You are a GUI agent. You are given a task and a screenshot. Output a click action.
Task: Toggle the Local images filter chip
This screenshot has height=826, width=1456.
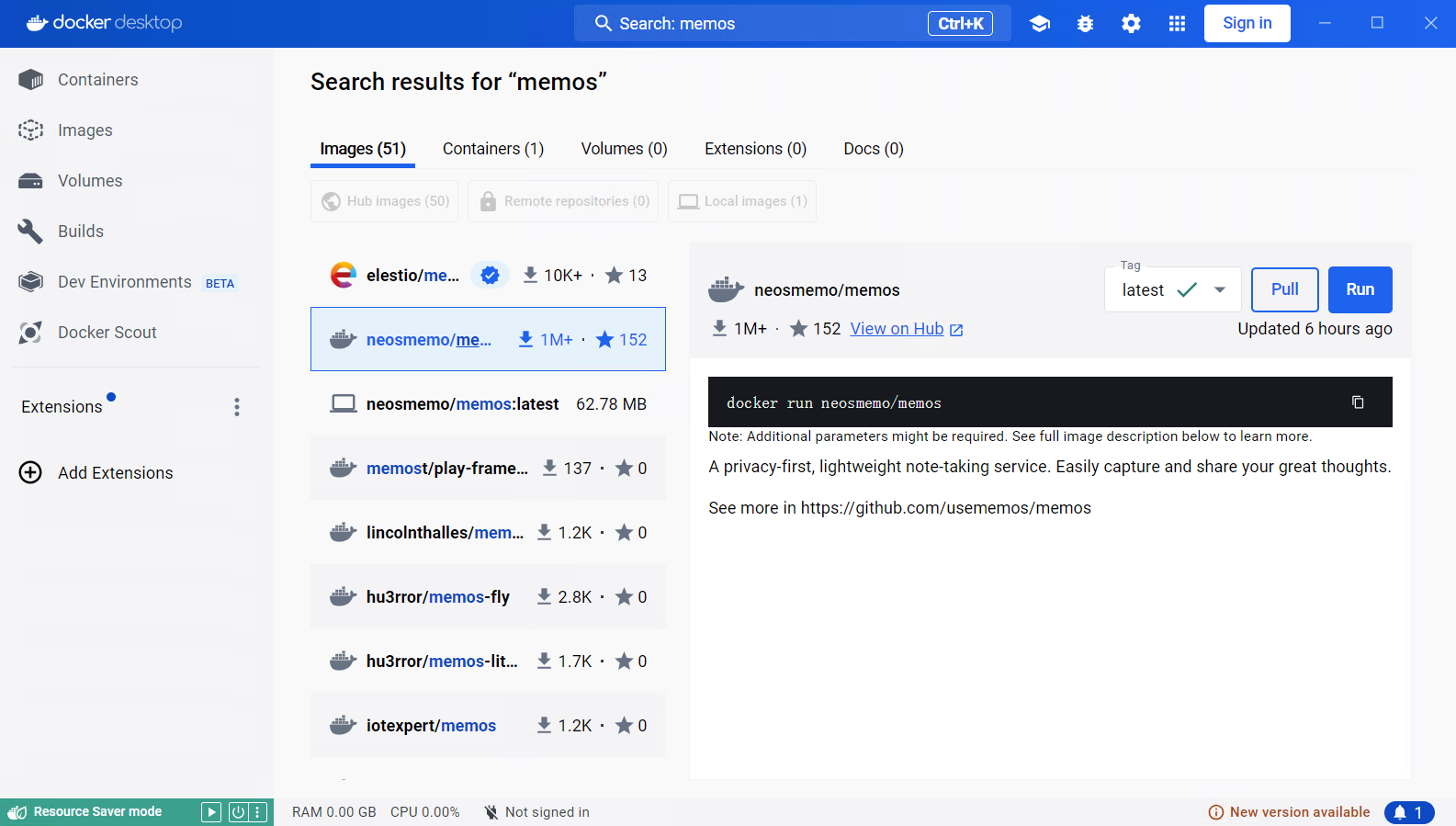click(x=742, y=201)
